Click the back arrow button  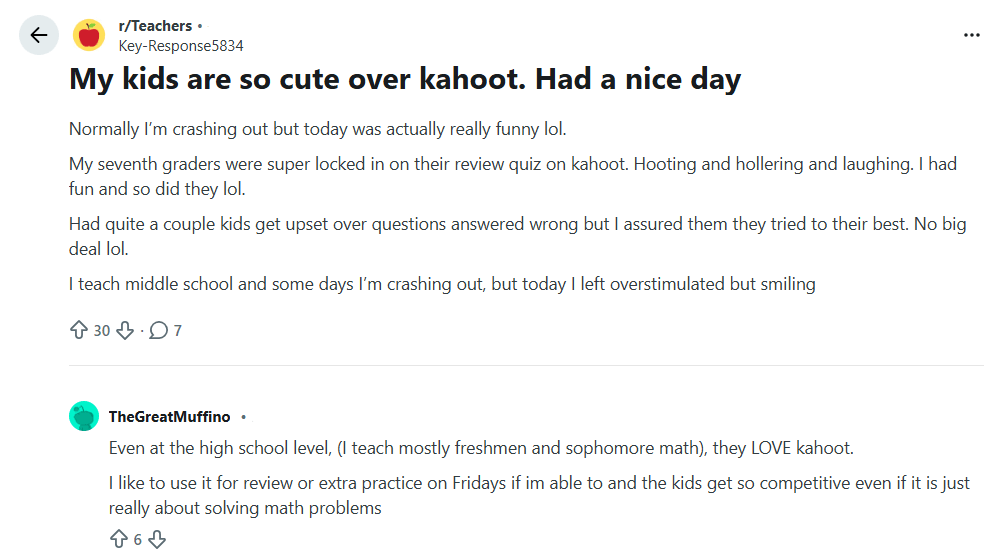(x=38, y=36)
